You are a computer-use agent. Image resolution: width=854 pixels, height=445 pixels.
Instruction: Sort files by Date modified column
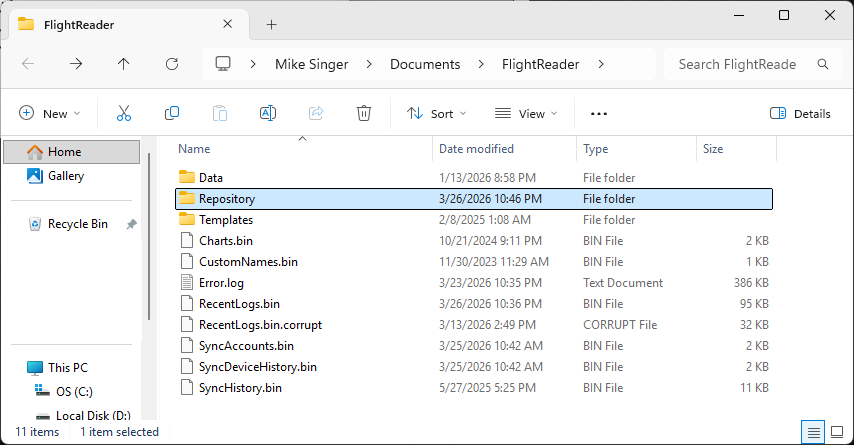476,149
